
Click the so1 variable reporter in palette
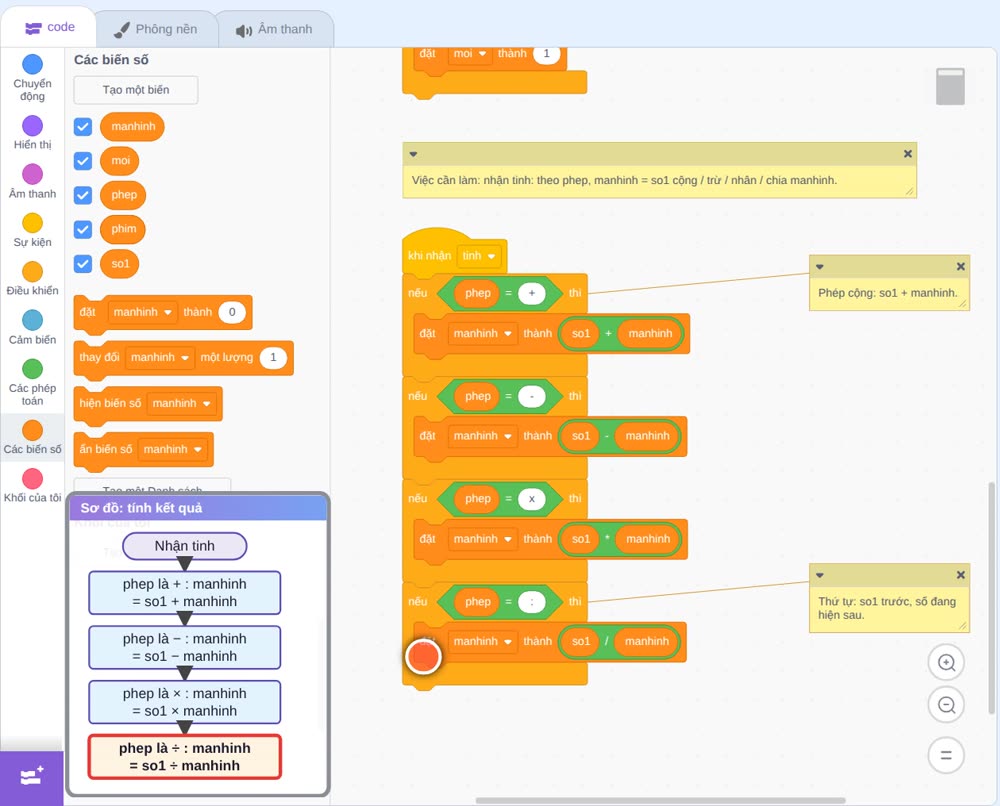click(x=119, y=264)
